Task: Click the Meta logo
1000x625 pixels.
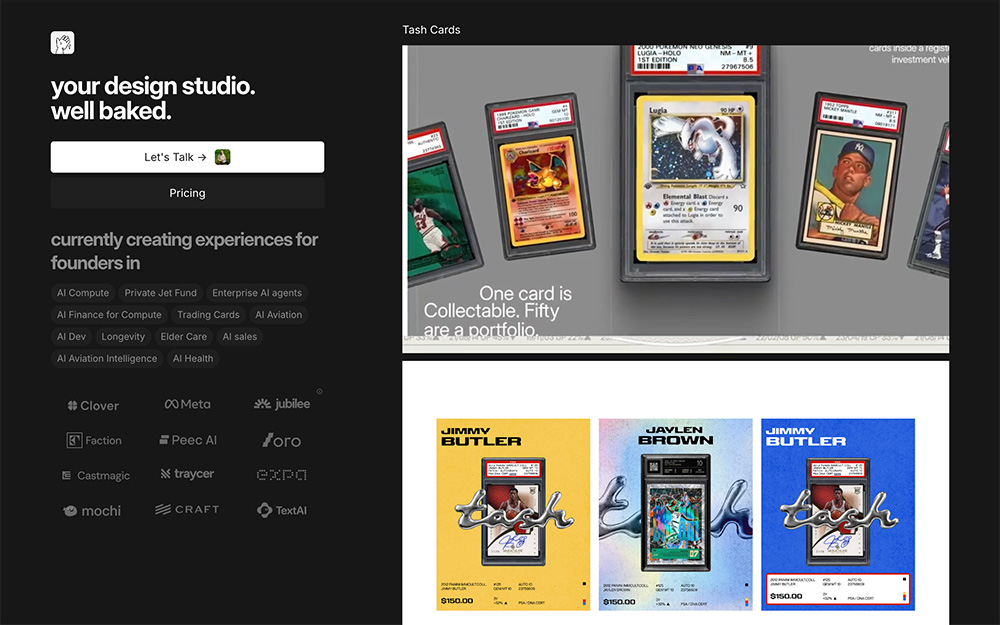Action: point(188,404)
